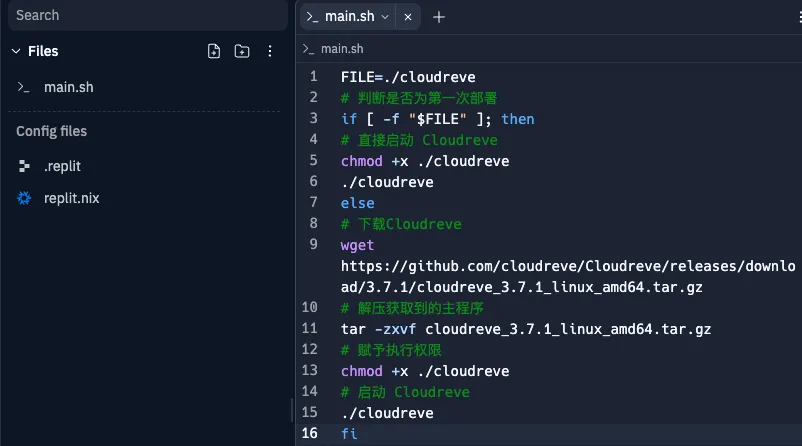The height and width of the screenshot is (446, 802).
Task: Collapse the Files section chevron
Action: [15, 51]
